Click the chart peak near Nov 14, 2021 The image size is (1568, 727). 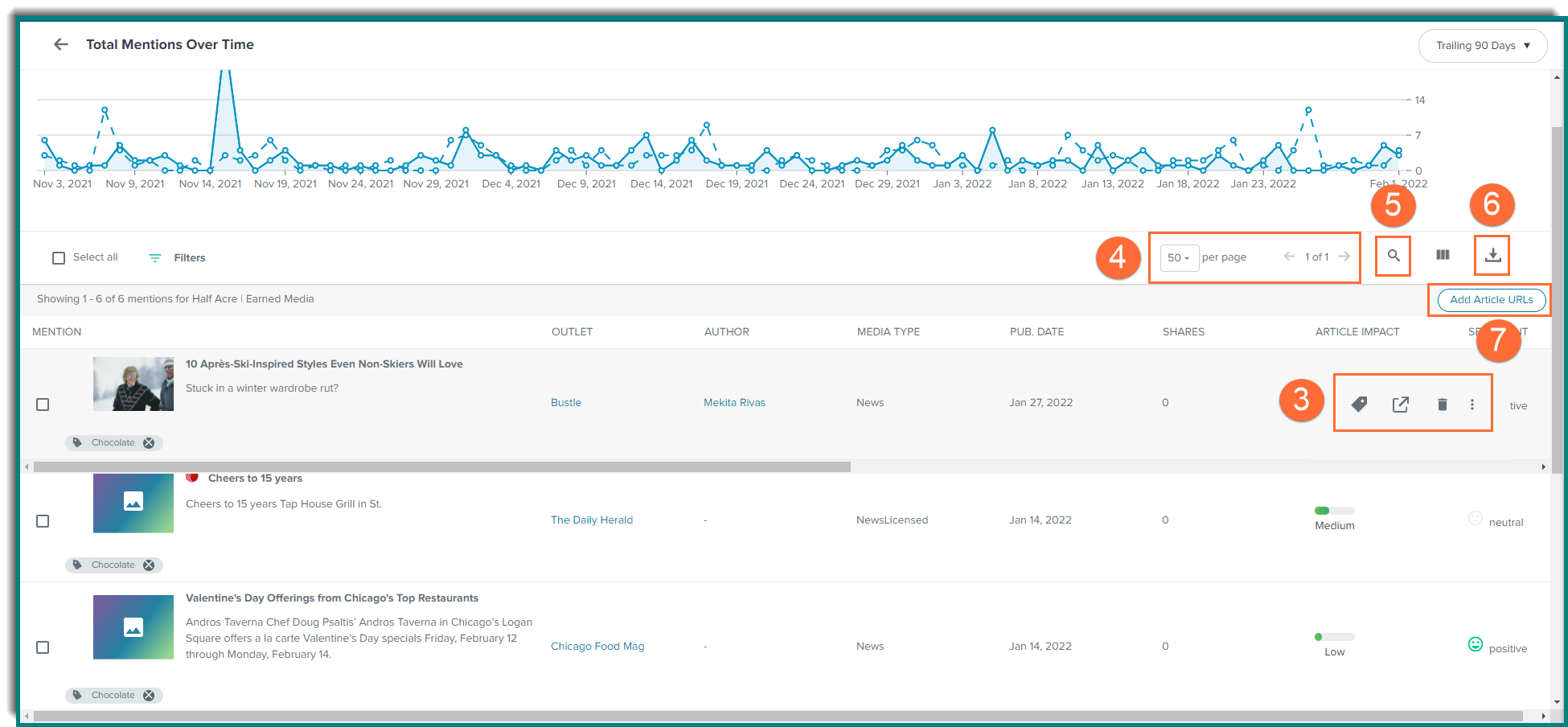pos(226,74)
